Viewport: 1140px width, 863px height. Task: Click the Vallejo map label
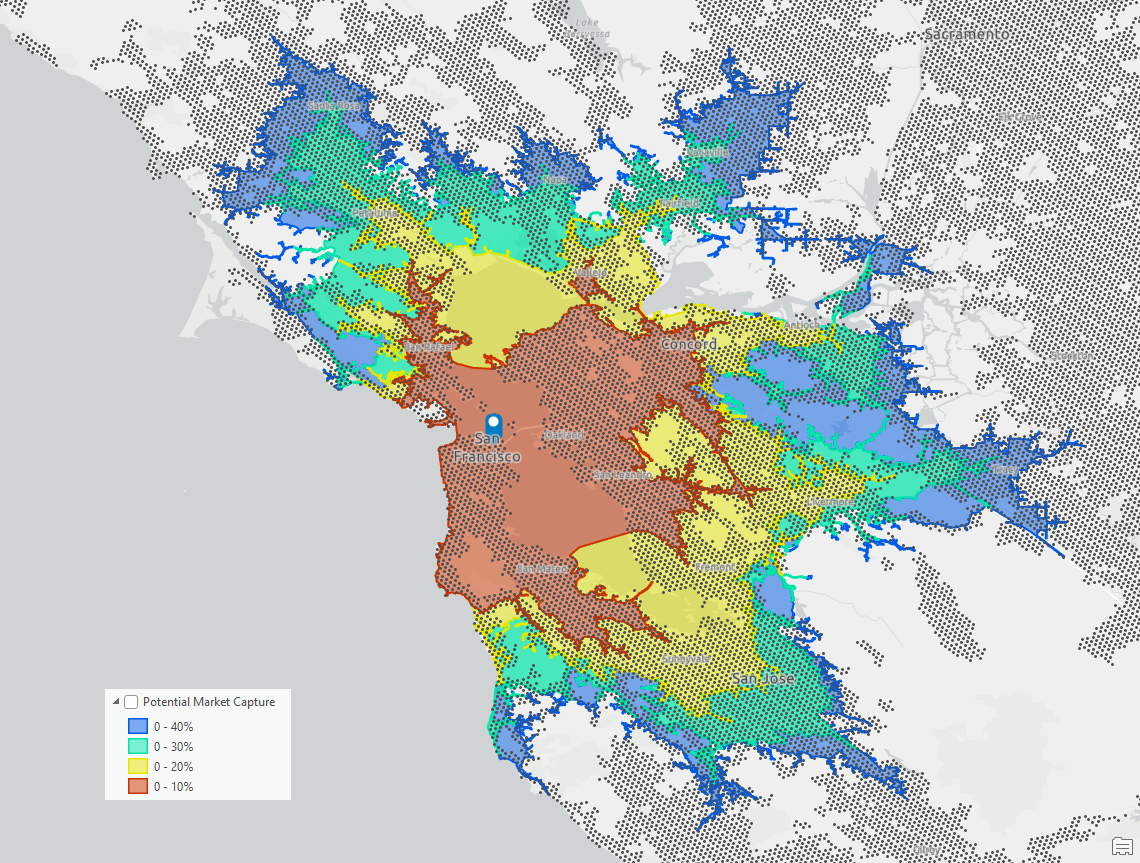(x=590, y=272)
